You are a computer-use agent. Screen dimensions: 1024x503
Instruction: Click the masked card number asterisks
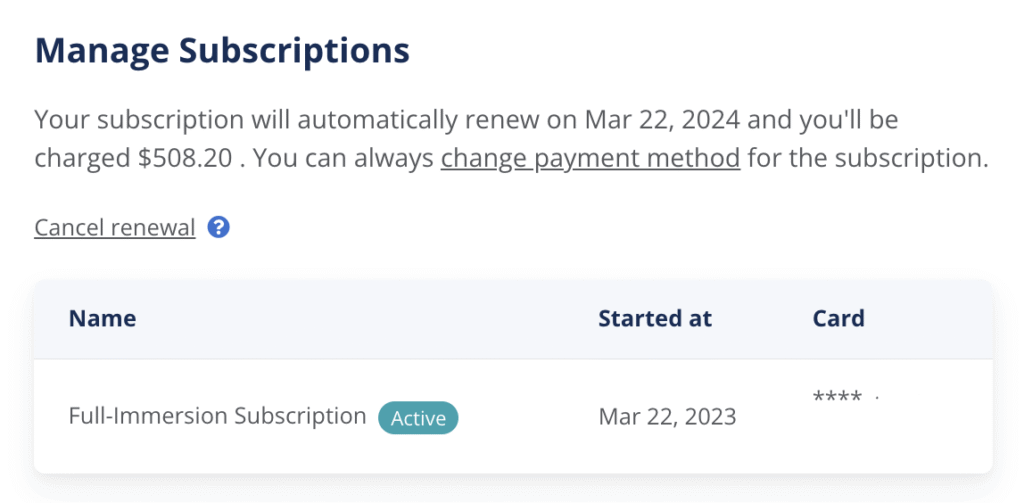[837, 397]
